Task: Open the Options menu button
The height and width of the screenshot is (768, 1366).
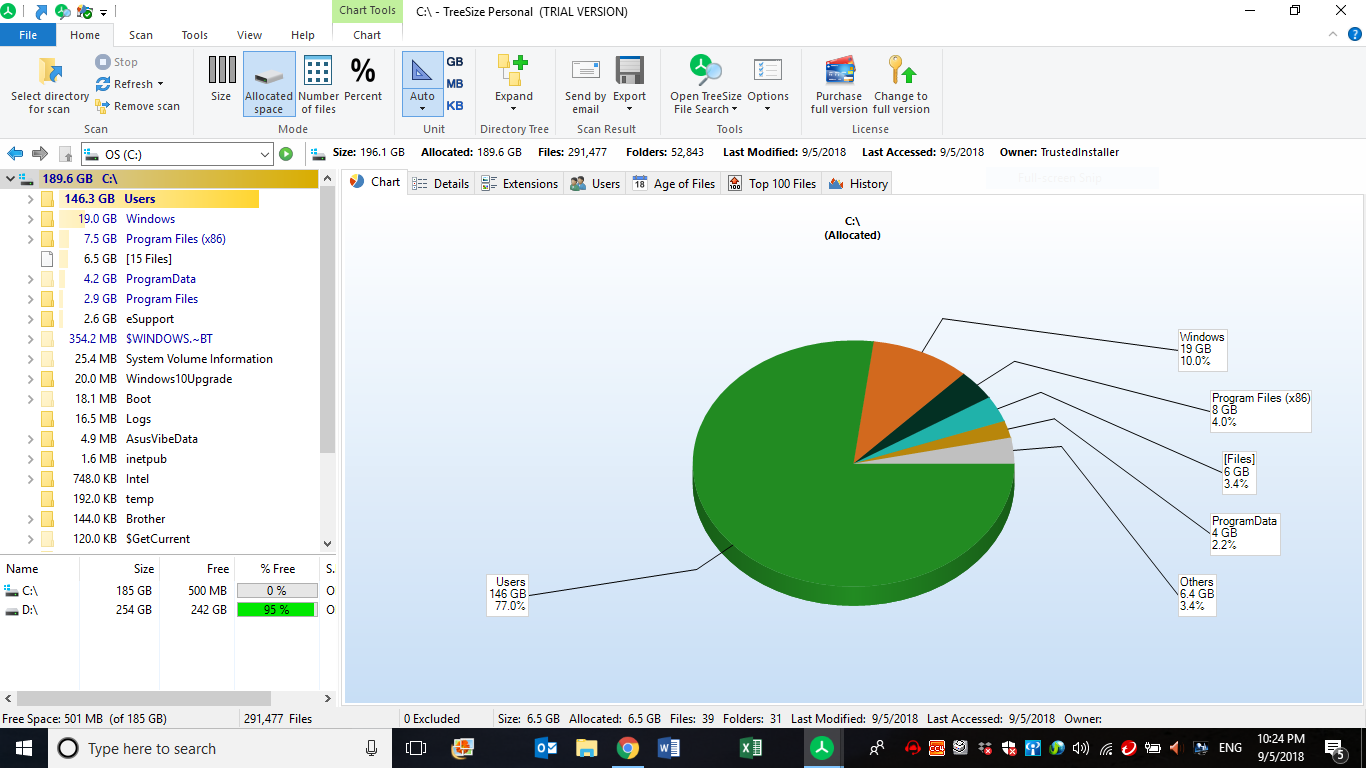Action: click(768, 84)
